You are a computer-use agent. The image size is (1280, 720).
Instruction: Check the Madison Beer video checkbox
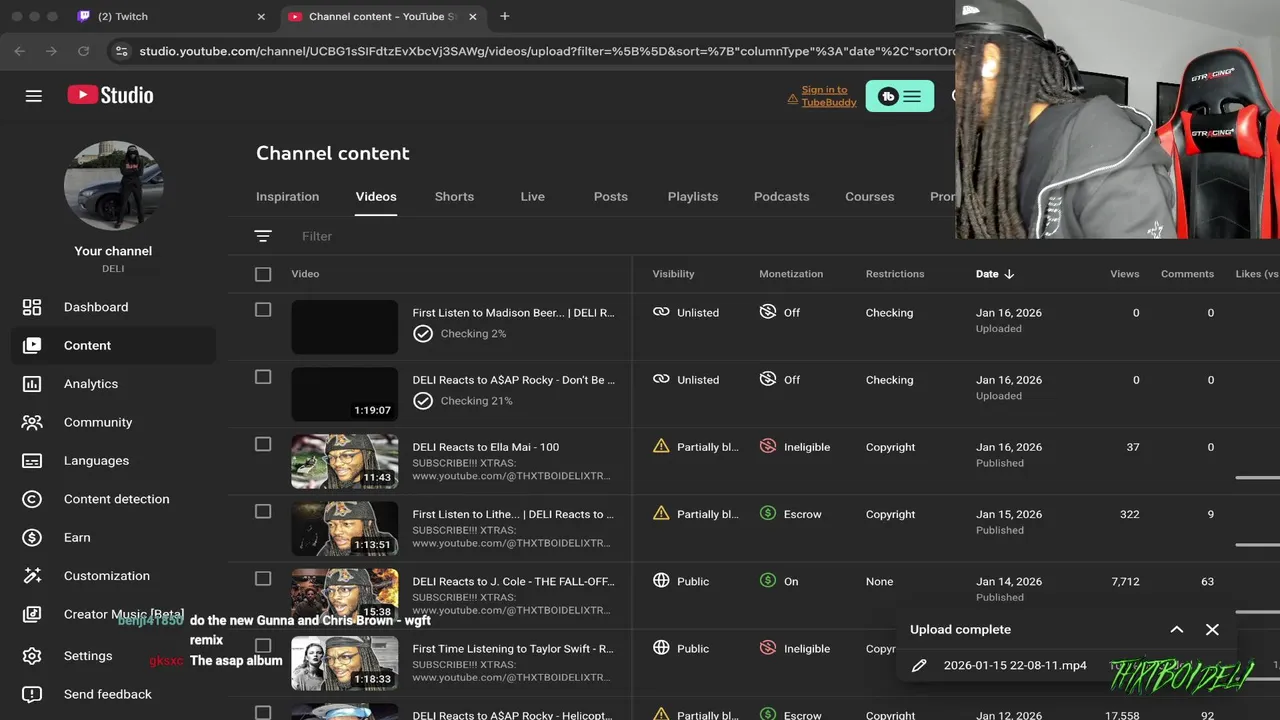click(x=263, y=310)
